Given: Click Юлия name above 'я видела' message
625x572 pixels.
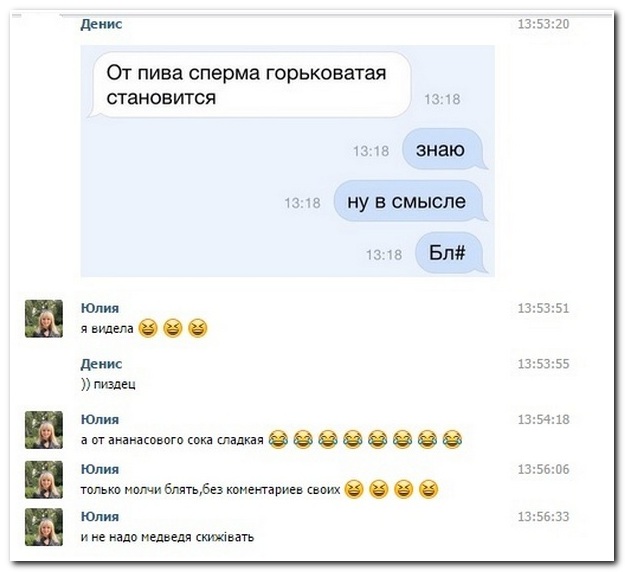Looking at the screenshot, I should point(100,308).
